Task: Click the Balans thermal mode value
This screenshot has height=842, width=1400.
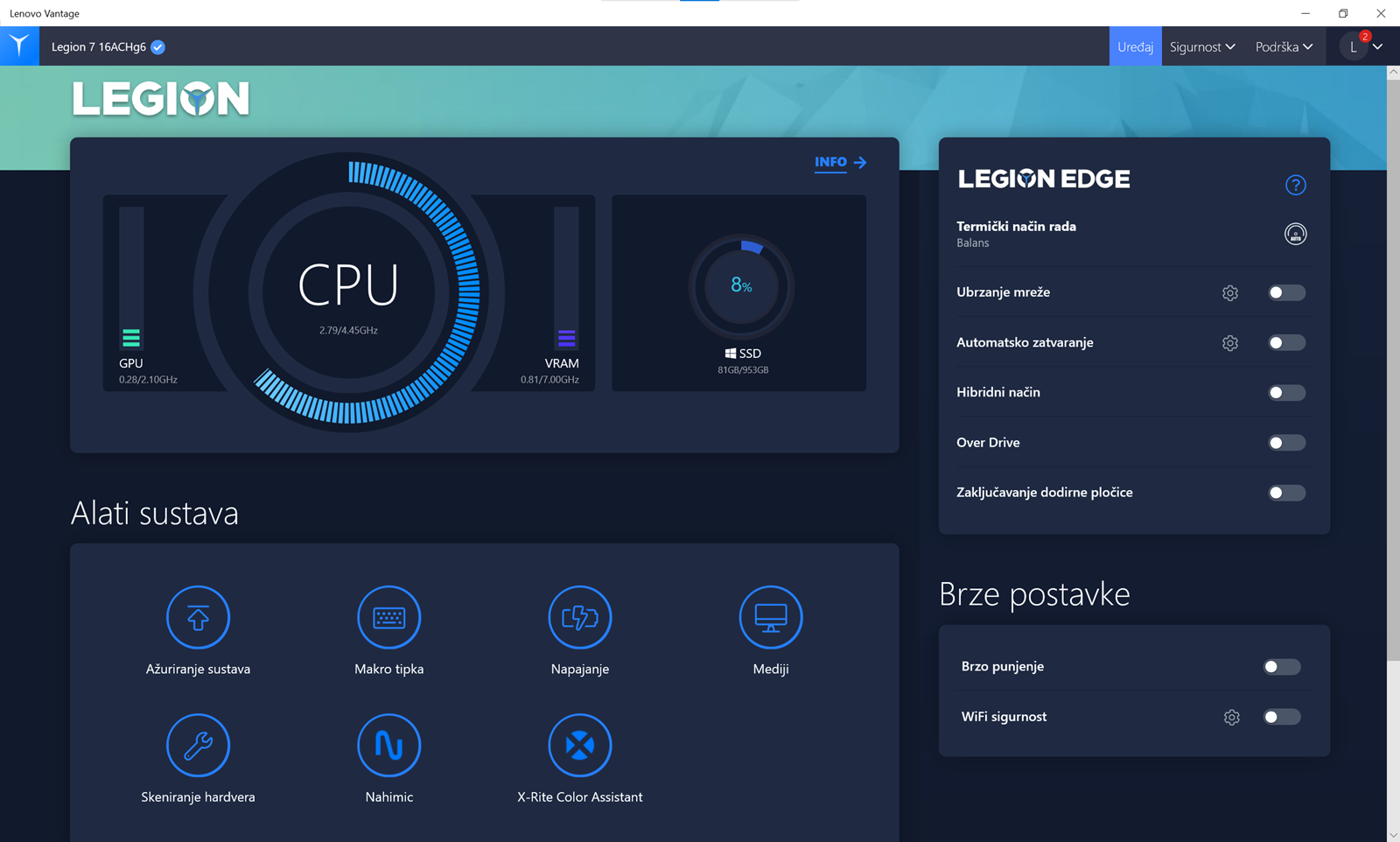Action: [x=973, y=243]
